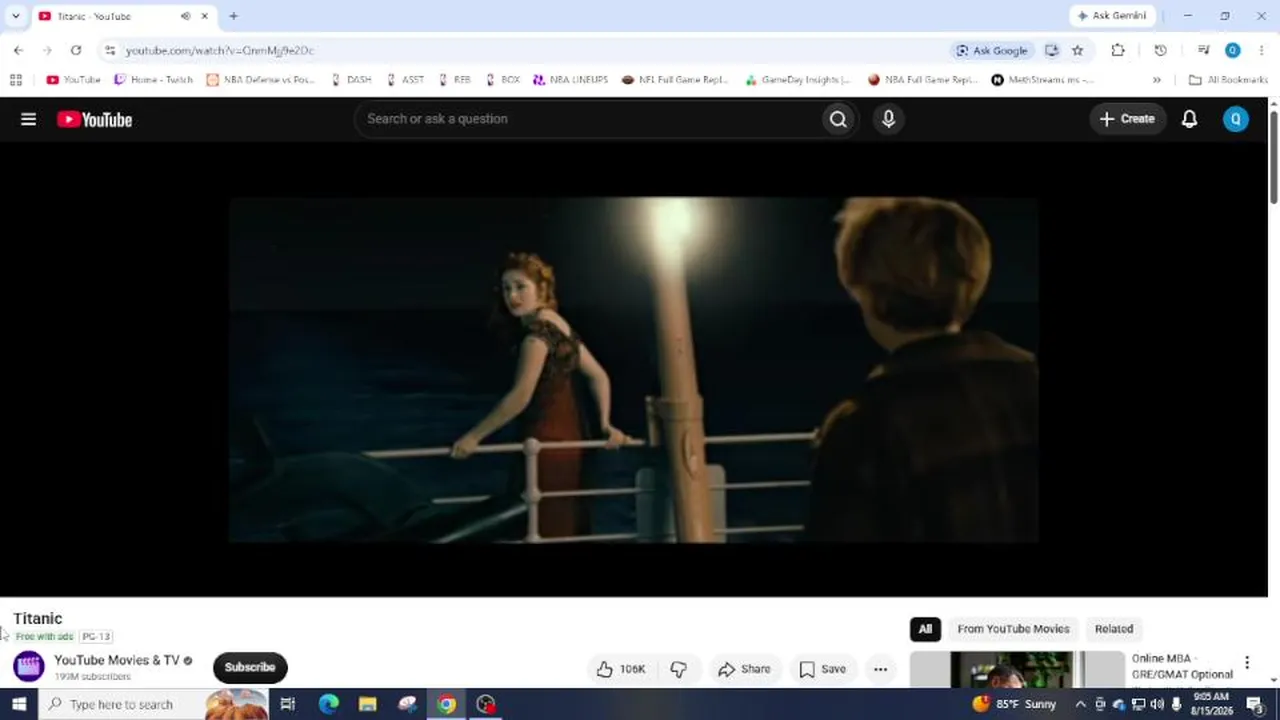View site information icon in address bar
This screenshot has width=1280, height=720.
pyautogui.click(x=110, y=50)
